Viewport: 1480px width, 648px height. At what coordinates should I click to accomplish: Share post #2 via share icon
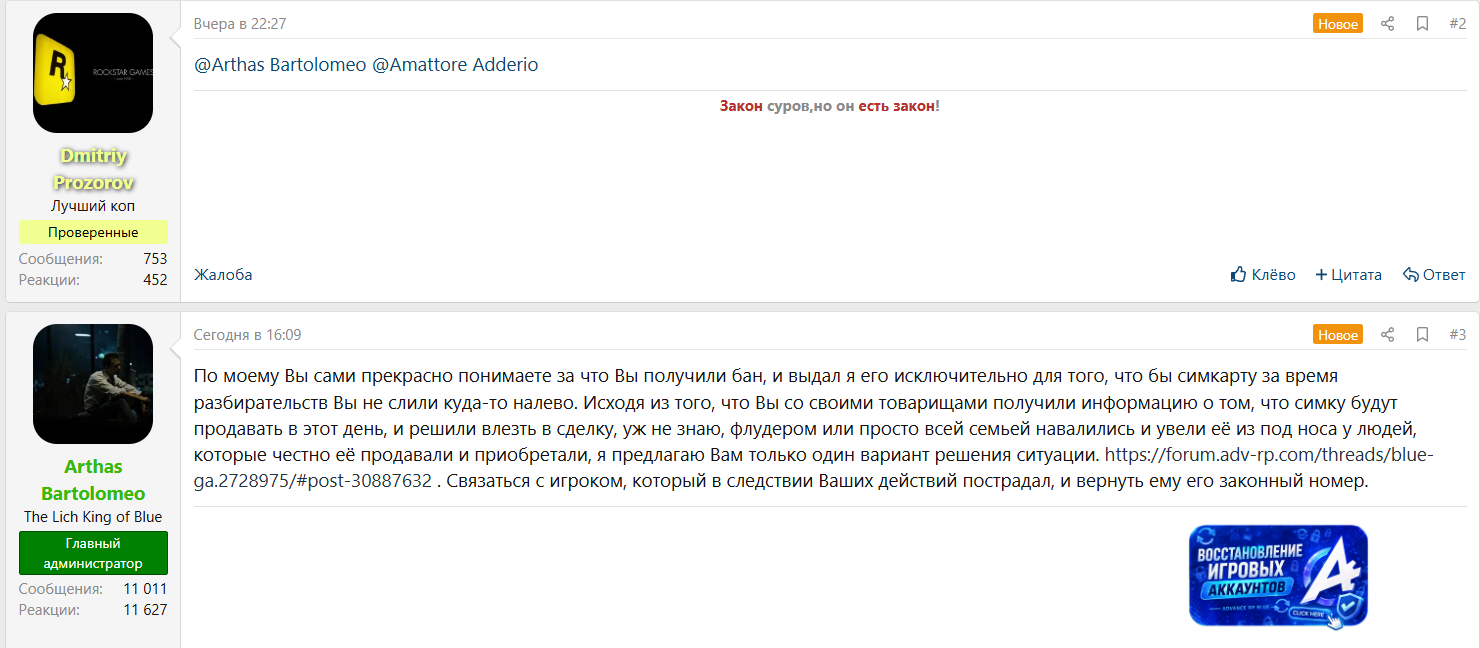click(1387, 24)
